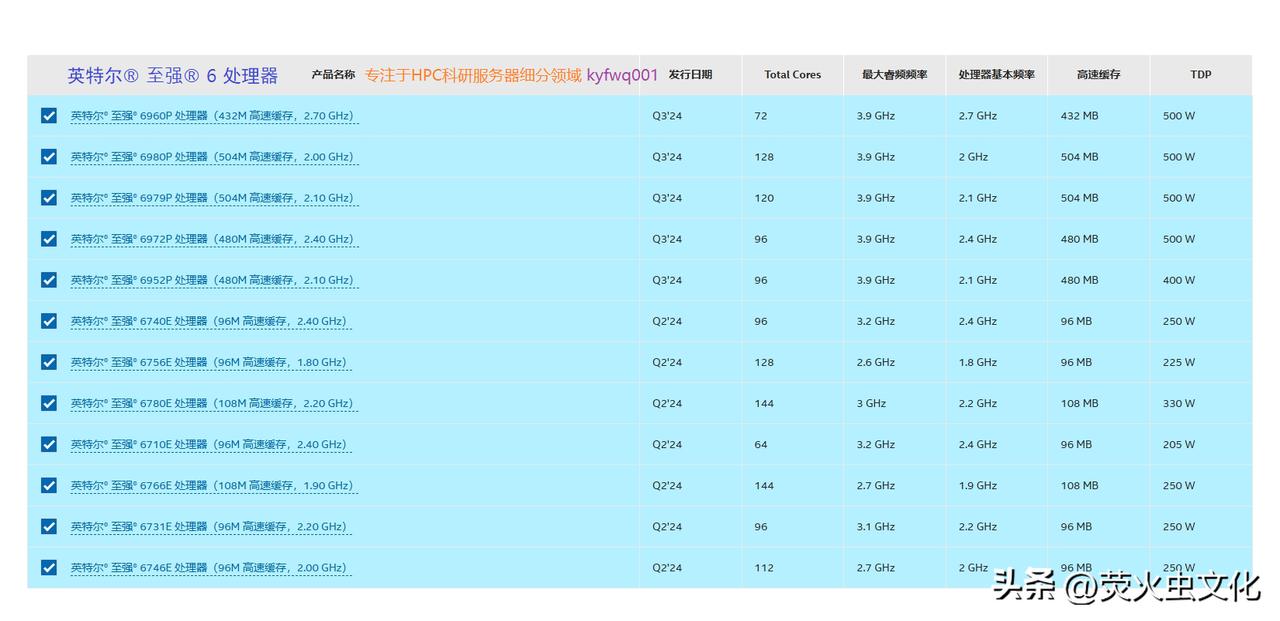Select Q3'24 release date in 6960P row
1280x621 pixels.
coord(667,116)
